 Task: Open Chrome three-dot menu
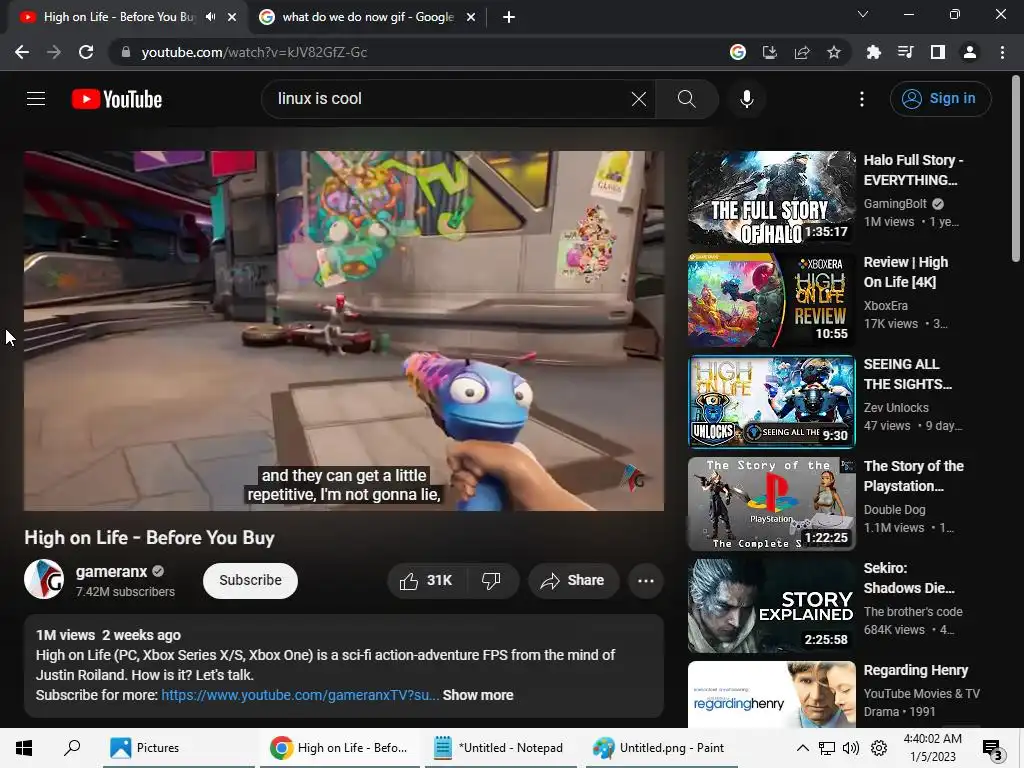[1002, 52]
